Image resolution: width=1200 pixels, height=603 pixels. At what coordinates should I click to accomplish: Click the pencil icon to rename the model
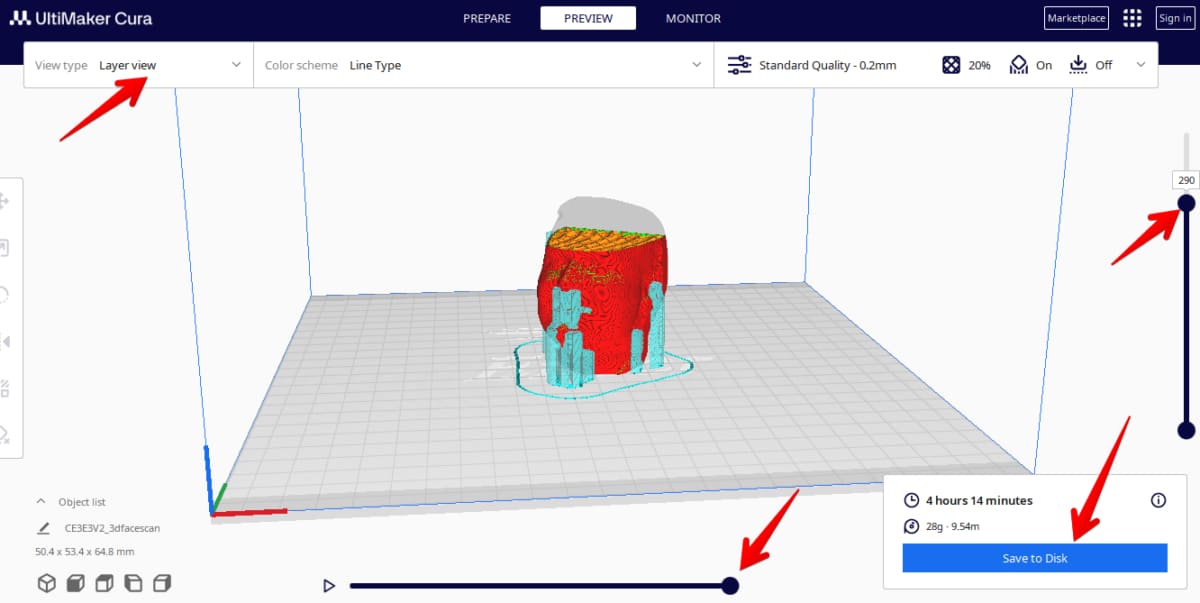pos(43,528)
